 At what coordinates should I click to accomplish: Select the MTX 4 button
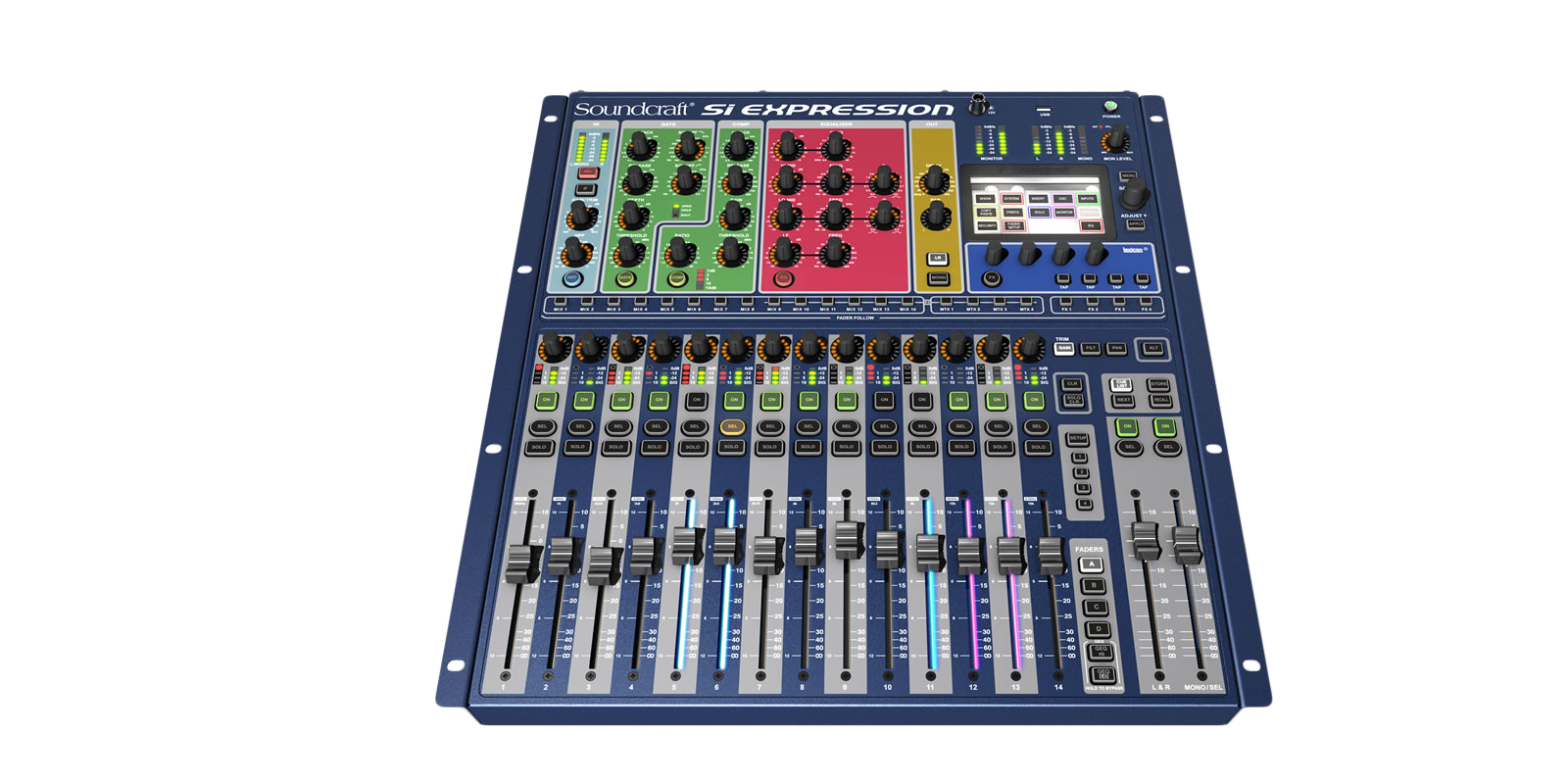coord(1026,302)
